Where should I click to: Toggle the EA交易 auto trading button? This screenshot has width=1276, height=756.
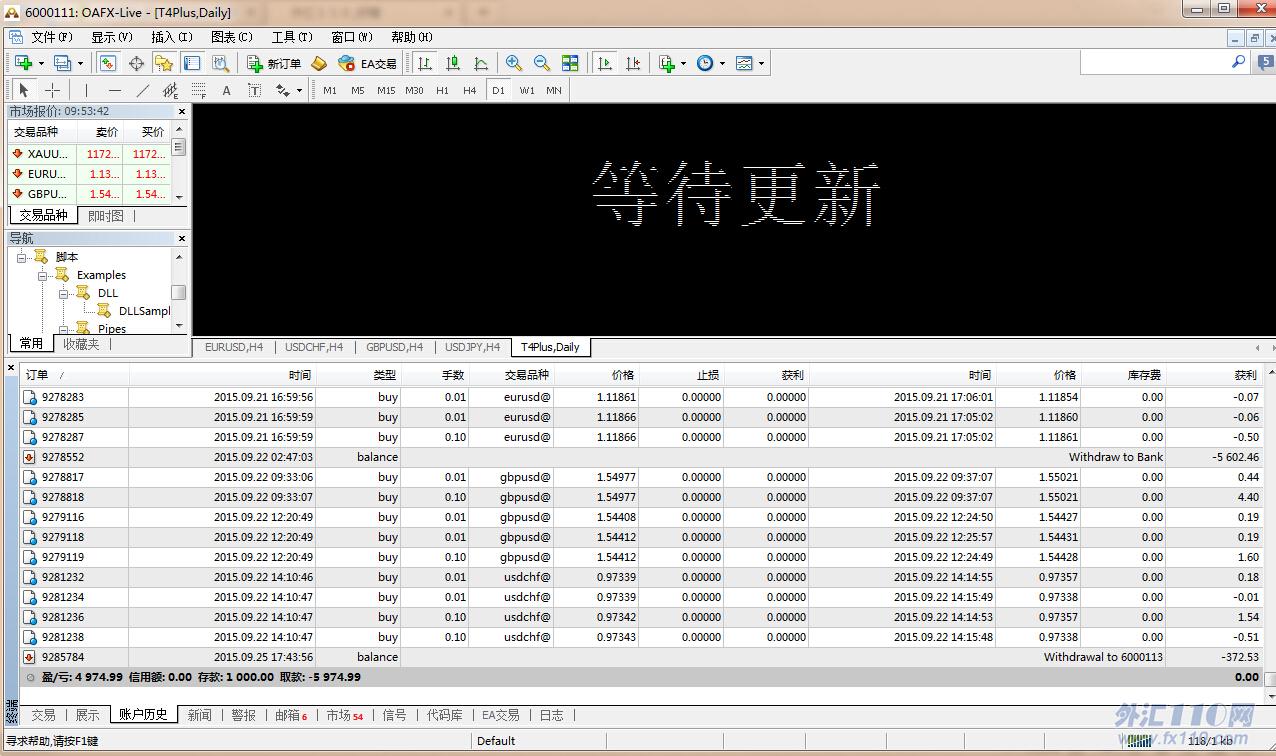[367, 63]
